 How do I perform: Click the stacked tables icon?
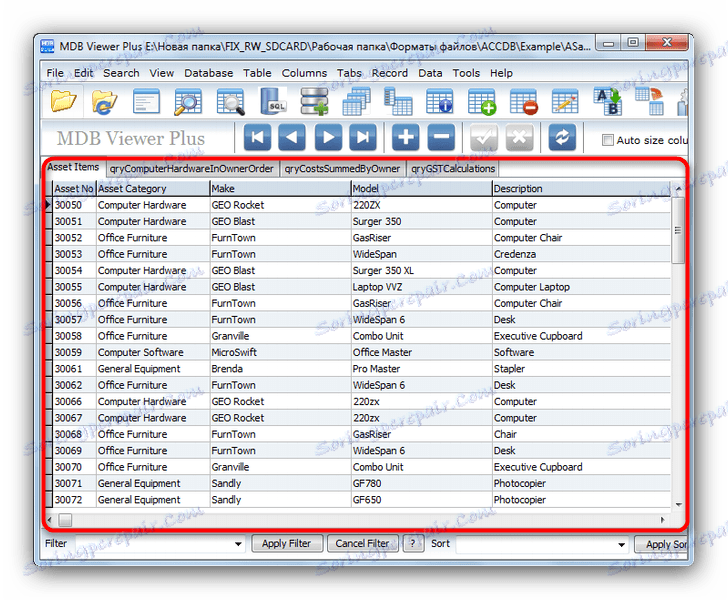point(356,101)
